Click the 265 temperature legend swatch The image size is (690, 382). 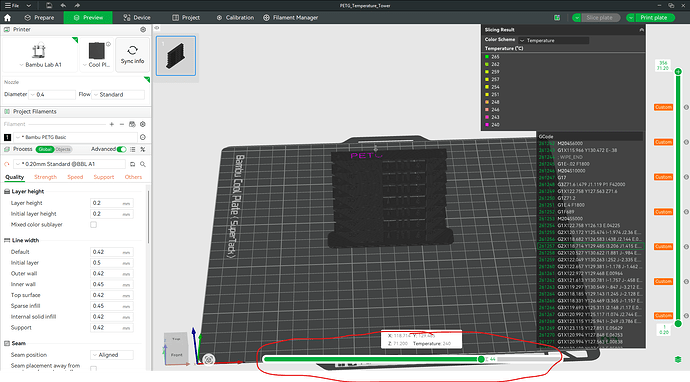point(487,57)
